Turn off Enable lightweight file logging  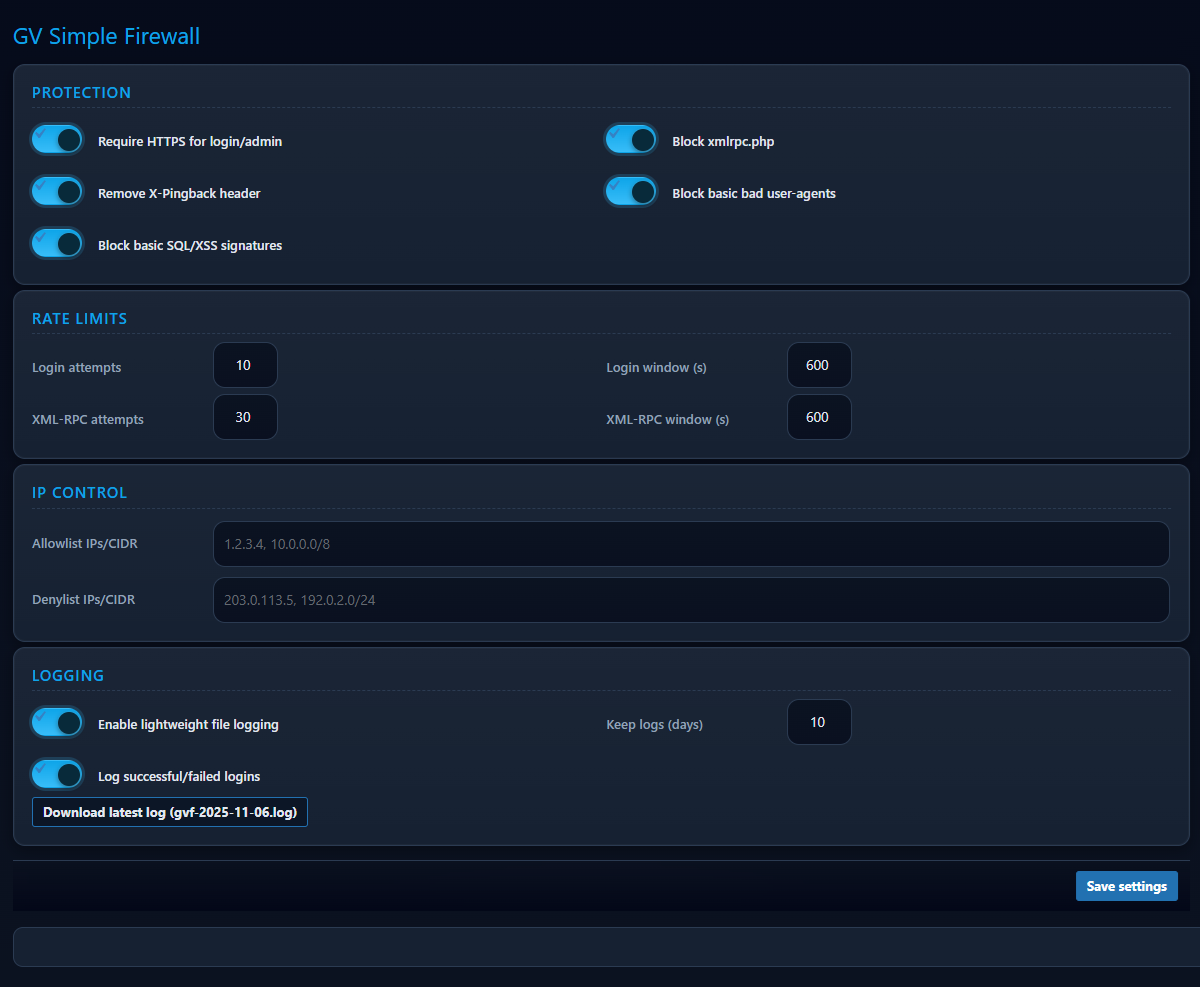coord(57,722)
